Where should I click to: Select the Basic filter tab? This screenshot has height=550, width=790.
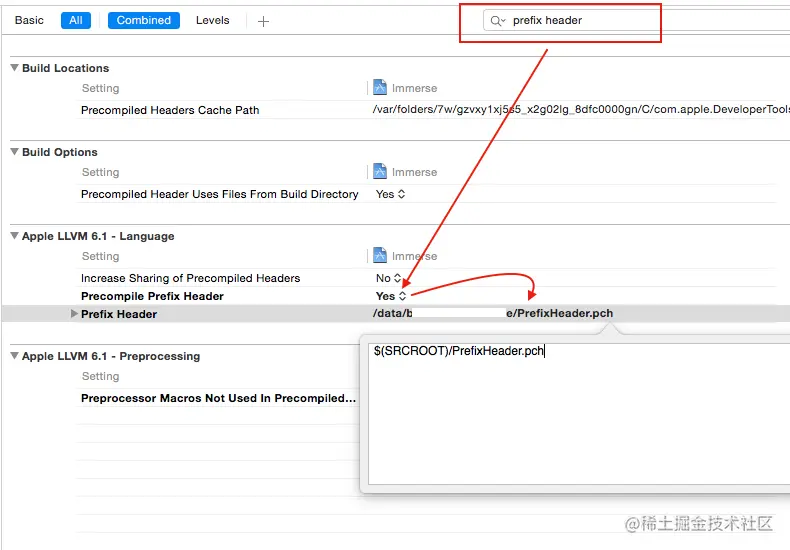pyautogui.click(x=29, y=20)
